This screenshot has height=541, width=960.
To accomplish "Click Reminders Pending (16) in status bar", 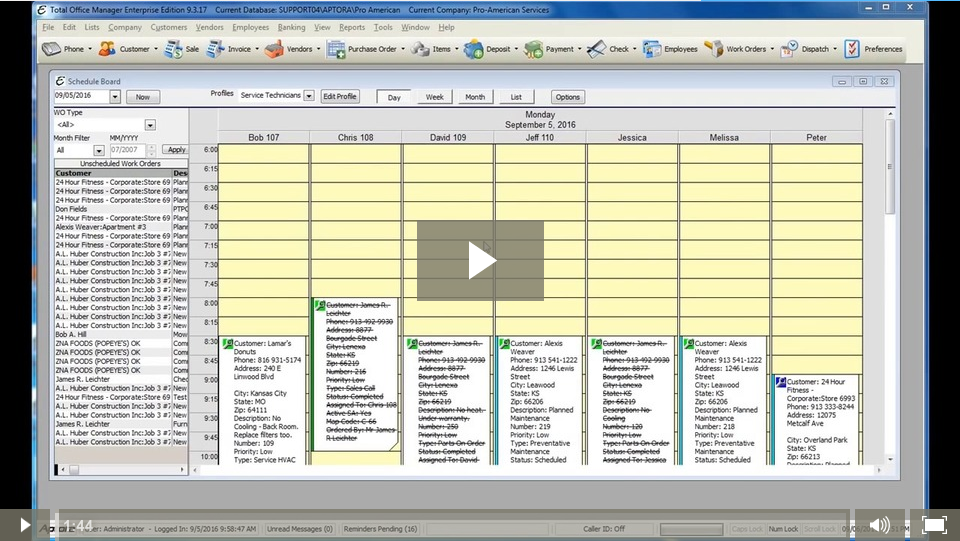I will click(380, 529).
